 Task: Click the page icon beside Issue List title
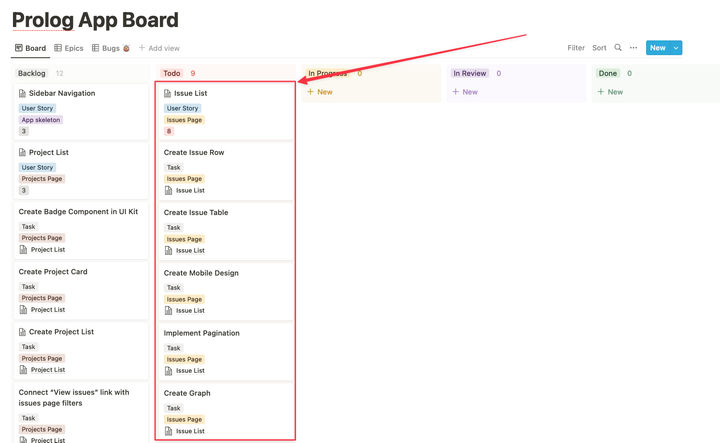(167, 93)
